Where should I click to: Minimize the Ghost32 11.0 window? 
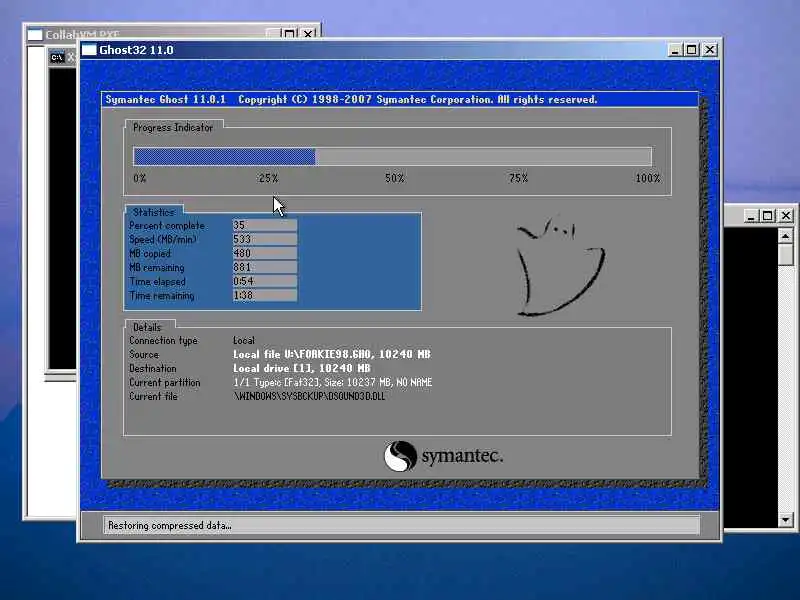[x=674, y=50]
